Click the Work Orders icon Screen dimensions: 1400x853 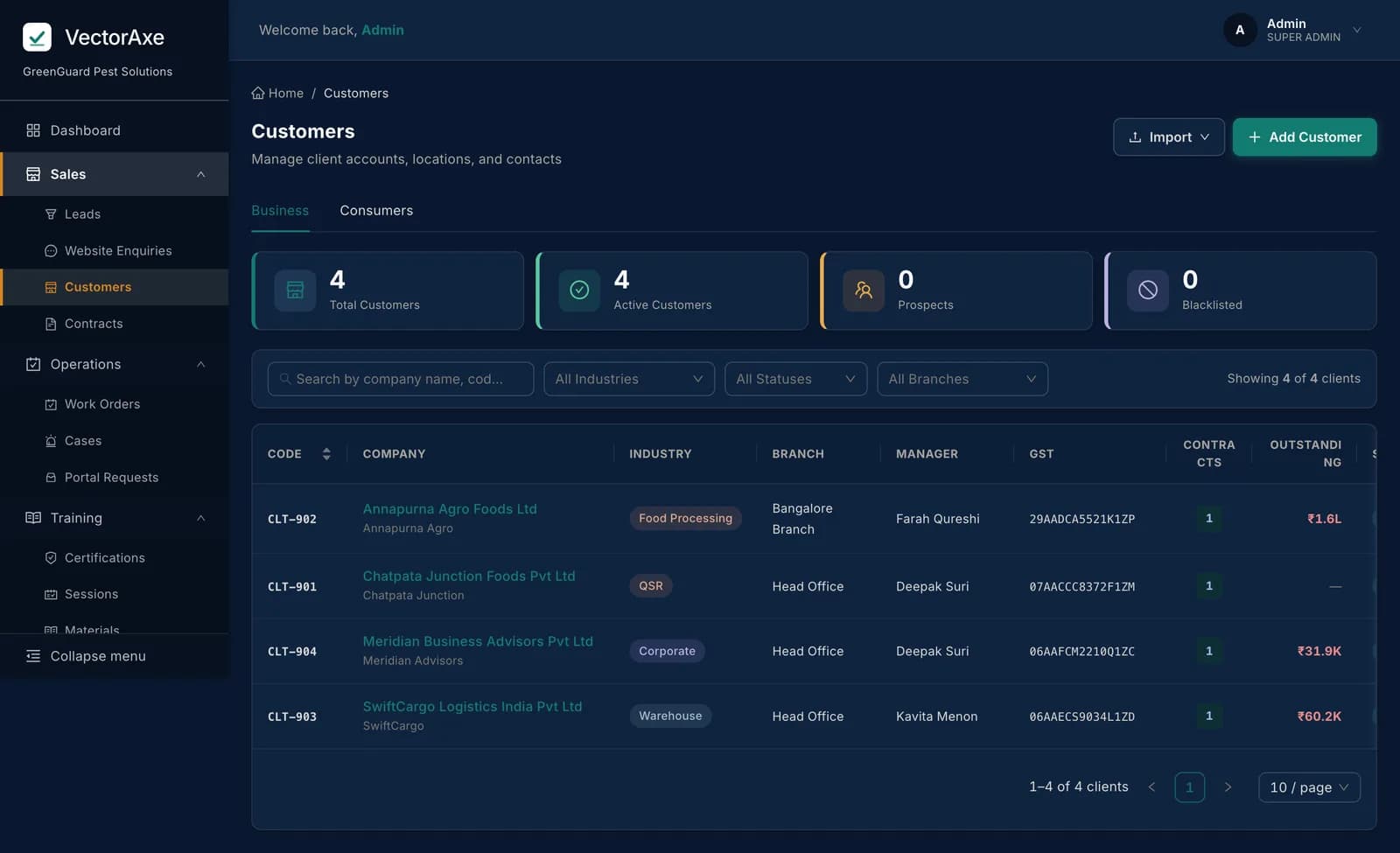pyautogui.click(x=51, y=404)
